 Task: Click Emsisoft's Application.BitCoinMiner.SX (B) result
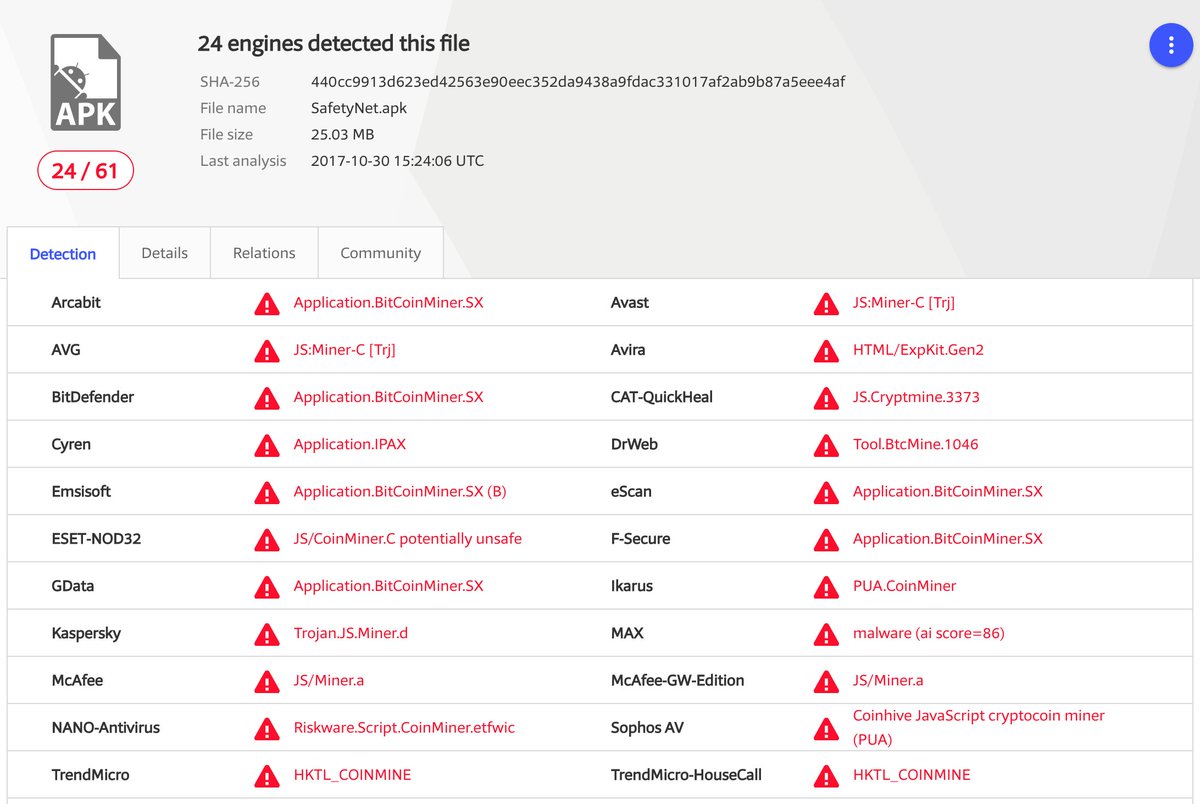click(400, 491)
